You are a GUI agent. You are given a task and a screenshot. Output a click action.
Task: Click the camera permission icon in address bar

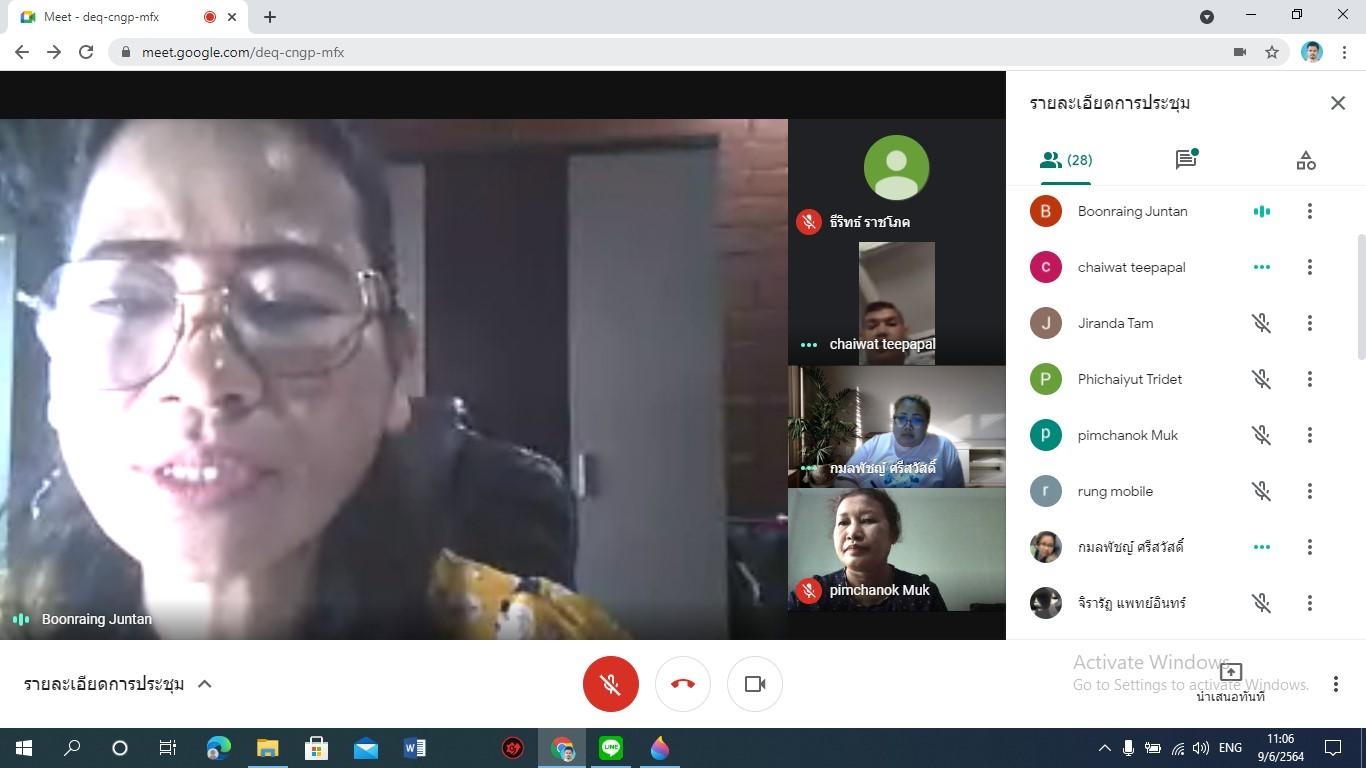click(1240, 52)
